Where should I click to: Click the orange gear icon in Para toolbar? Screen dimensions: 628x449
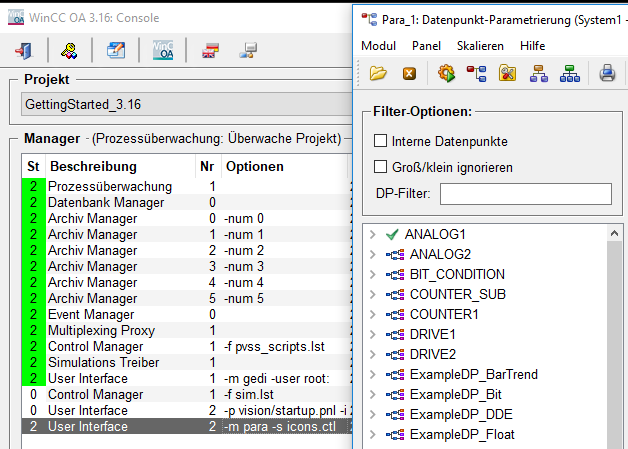click(x=446, y=72)
